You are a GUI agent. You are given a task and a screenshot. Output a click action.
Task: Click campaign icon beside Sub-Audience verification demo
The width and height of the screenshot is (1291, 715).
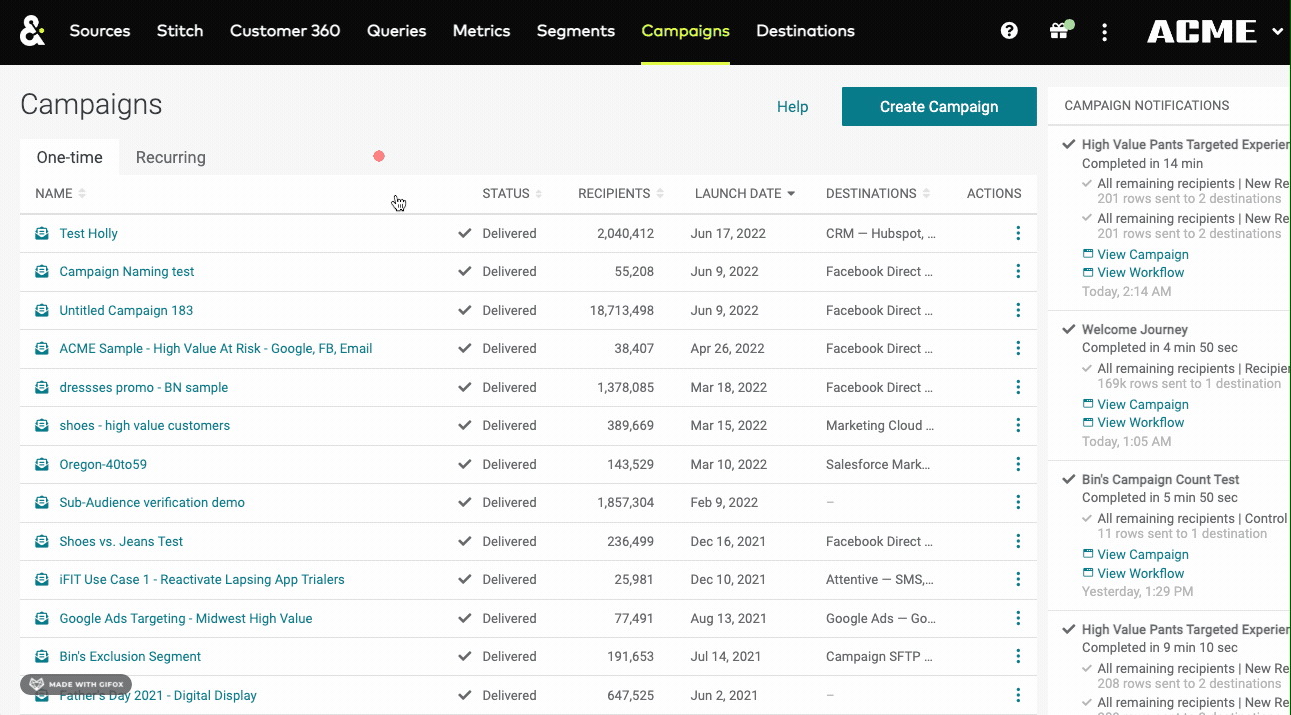(x=42, y=502)
